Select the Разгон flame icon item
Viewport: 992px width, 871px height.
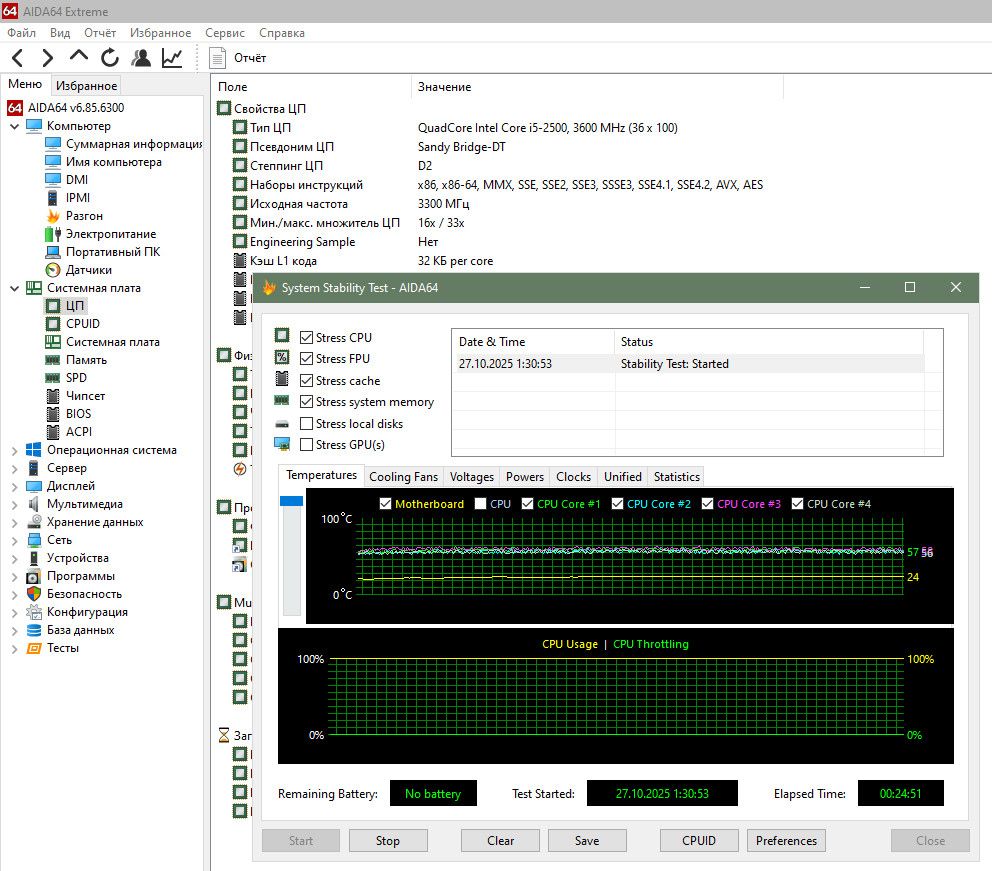point(53,216)
